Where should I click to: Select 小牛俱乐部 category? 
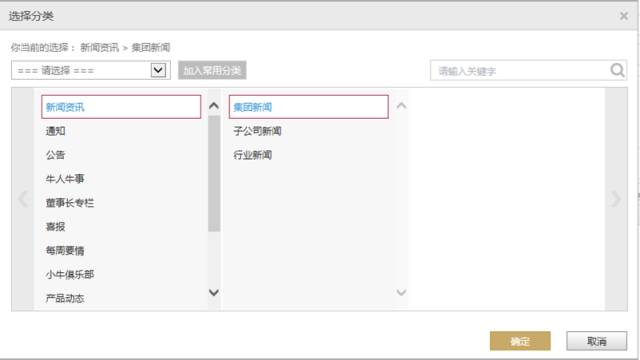click(x=70, y=274)
